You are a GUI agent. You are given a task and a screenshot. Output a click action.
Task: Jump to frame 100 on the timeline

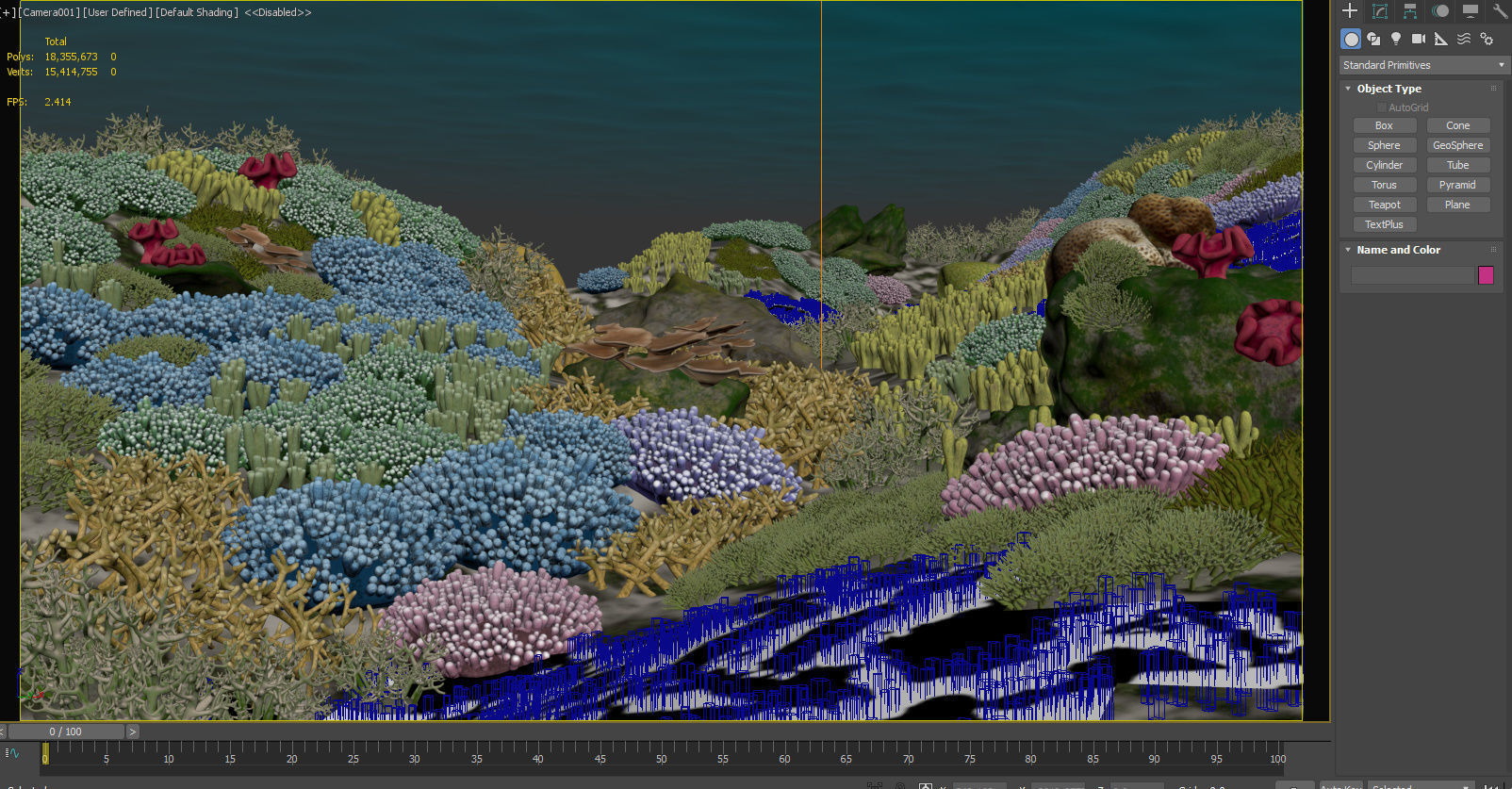point(1277,758)
